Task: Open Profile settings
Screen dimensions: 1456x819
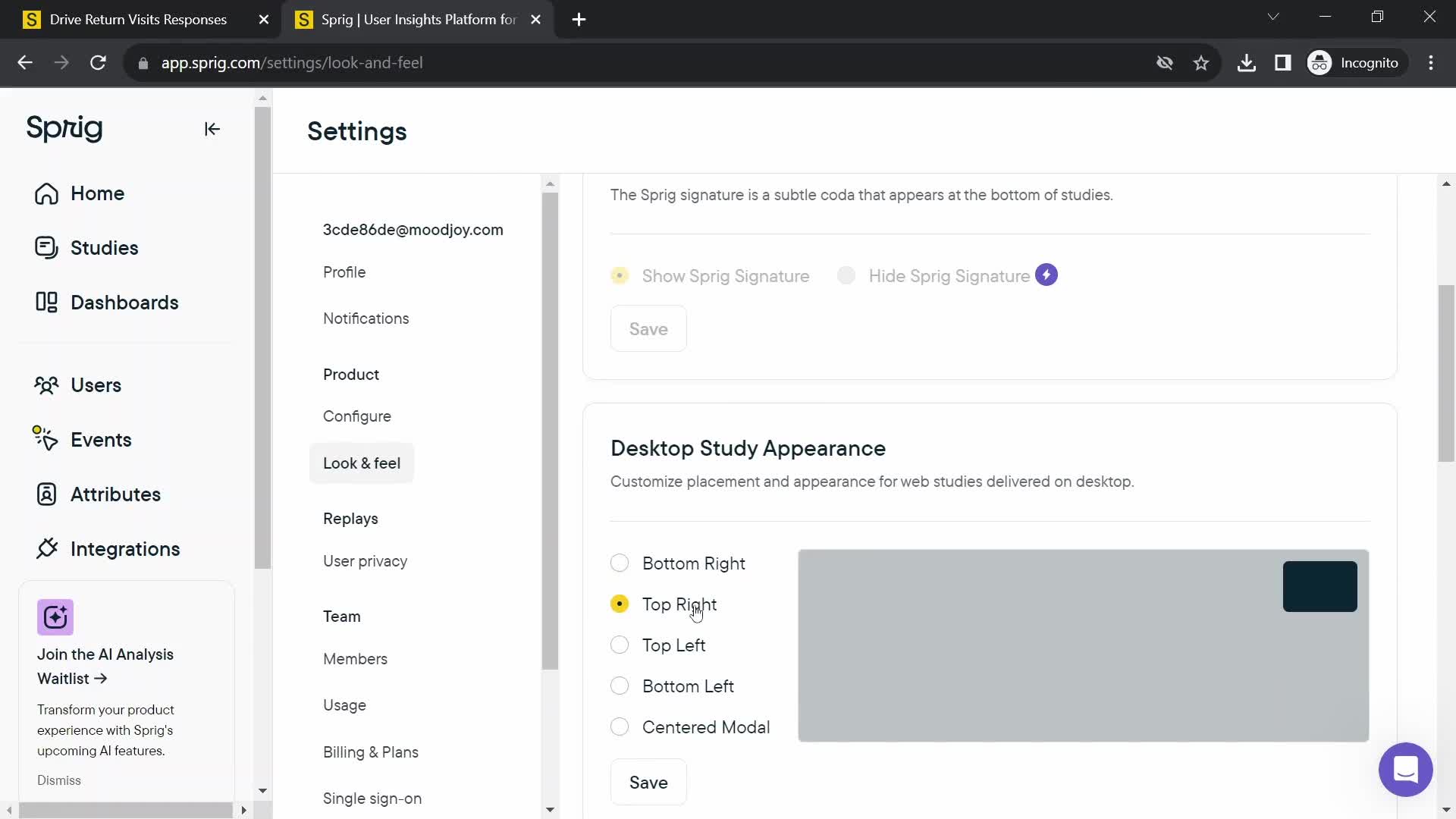Action: click(344, 272)
